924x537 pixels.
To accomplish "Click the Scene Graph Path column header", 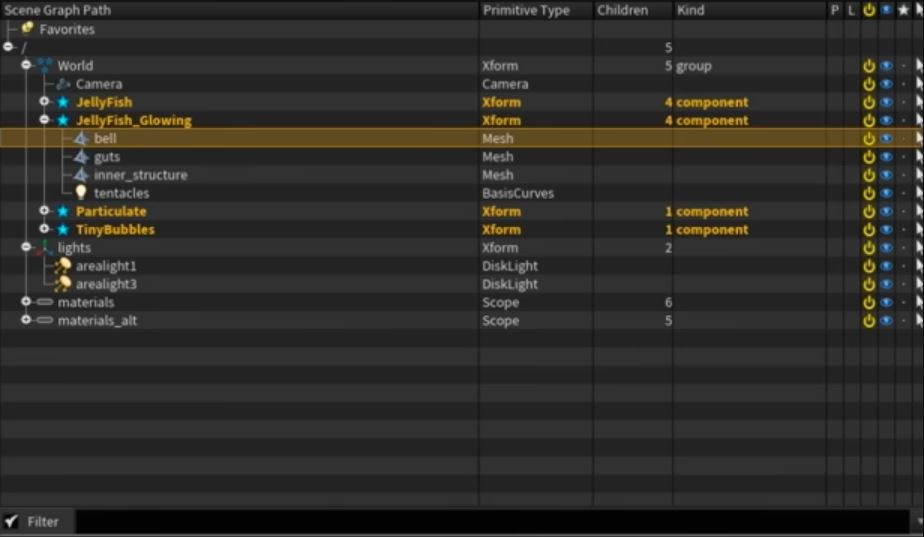I will point(239,10).
